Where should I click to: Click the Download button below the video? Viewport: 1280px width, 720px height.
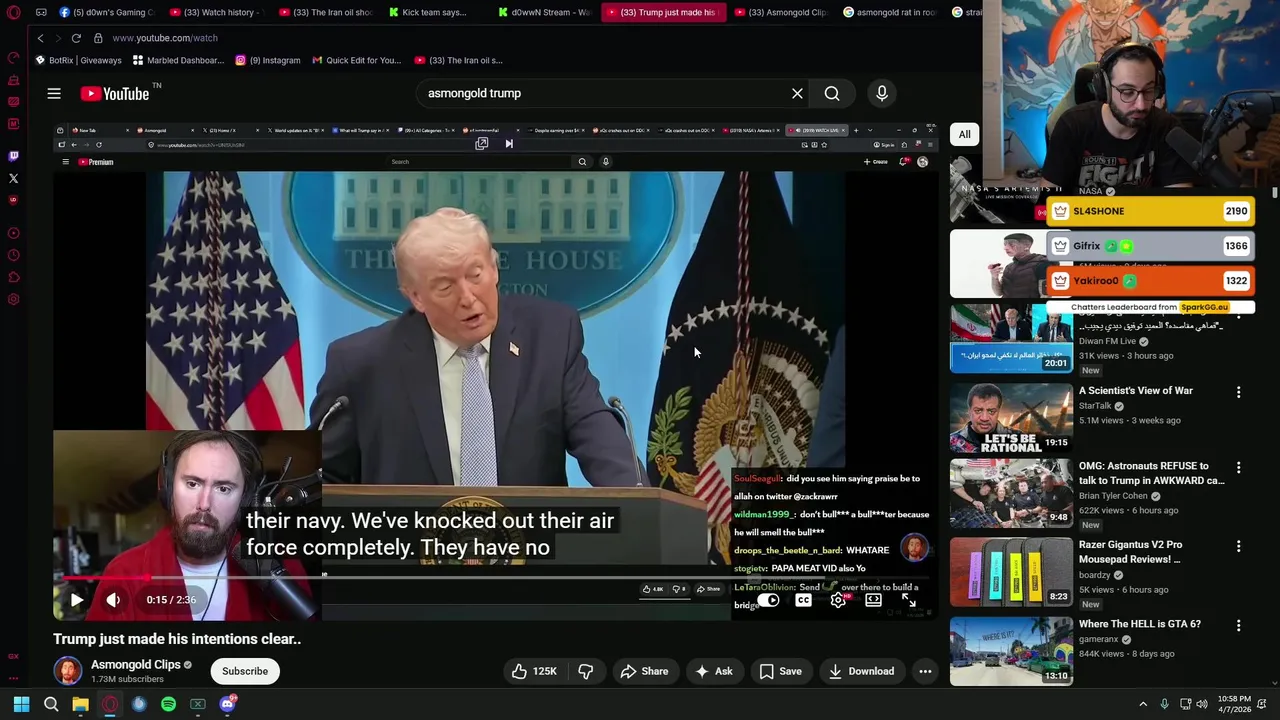coord(861,671)
